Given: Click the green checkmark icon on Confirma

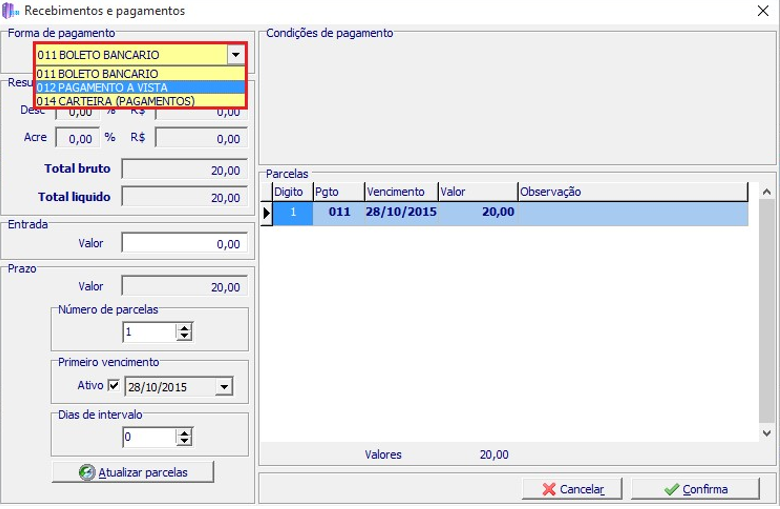Looking at the screenshot, I should click(x=672, y=489).
